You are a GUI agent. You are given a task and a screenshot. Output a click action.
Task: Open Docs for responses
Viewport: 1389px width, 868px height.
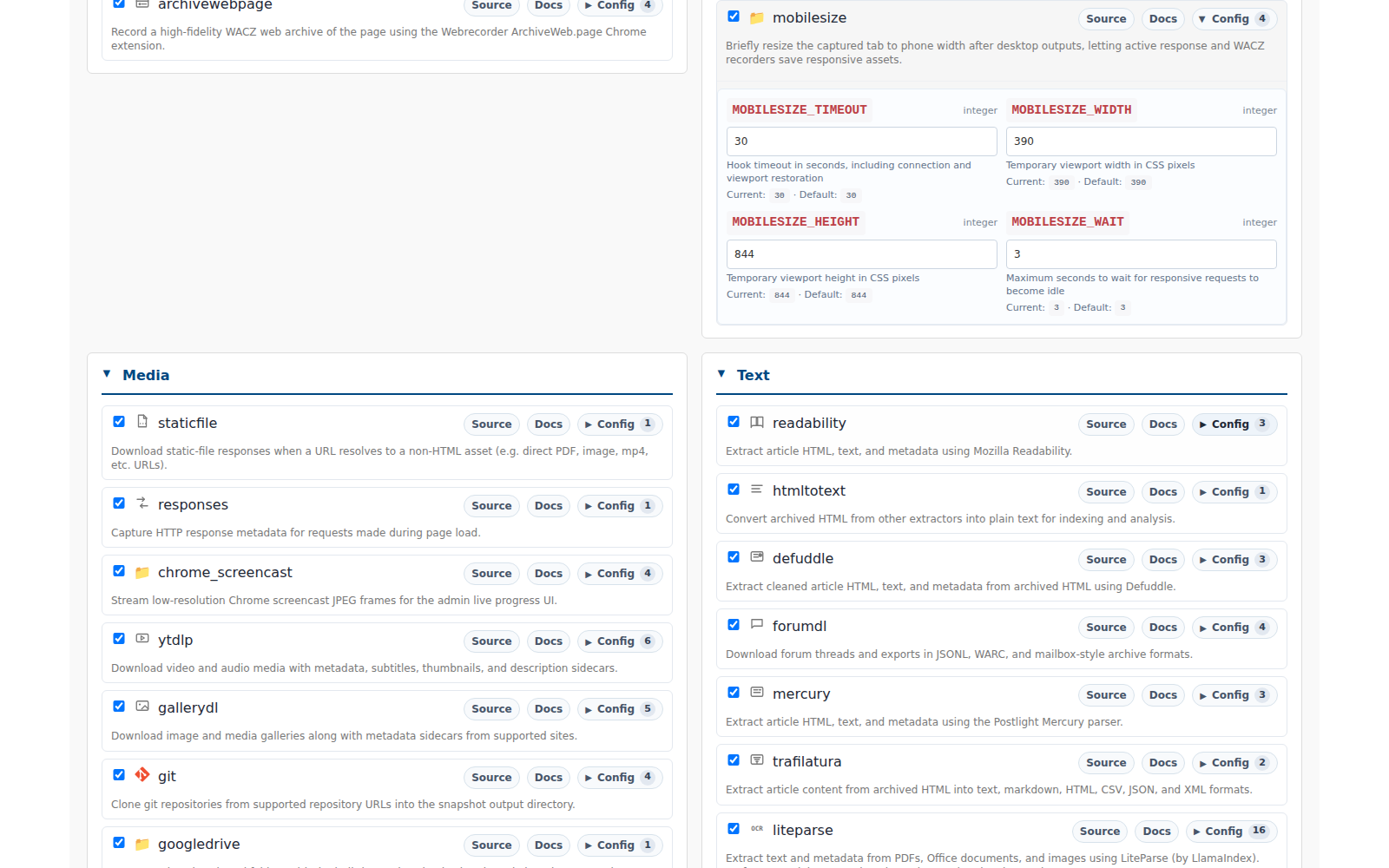[x=549, y=506]
